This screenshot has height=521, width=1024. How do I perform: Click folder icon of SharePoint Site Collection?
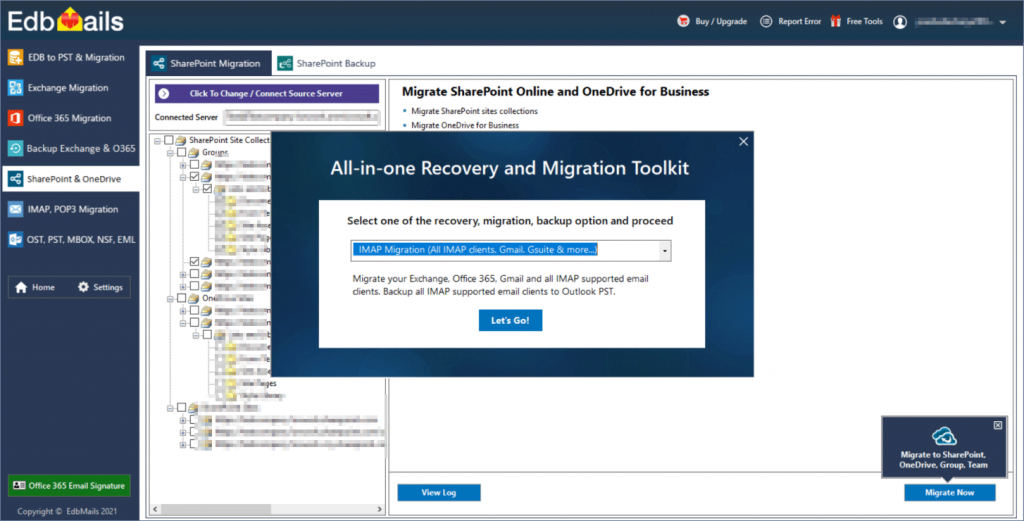point(181,140)
